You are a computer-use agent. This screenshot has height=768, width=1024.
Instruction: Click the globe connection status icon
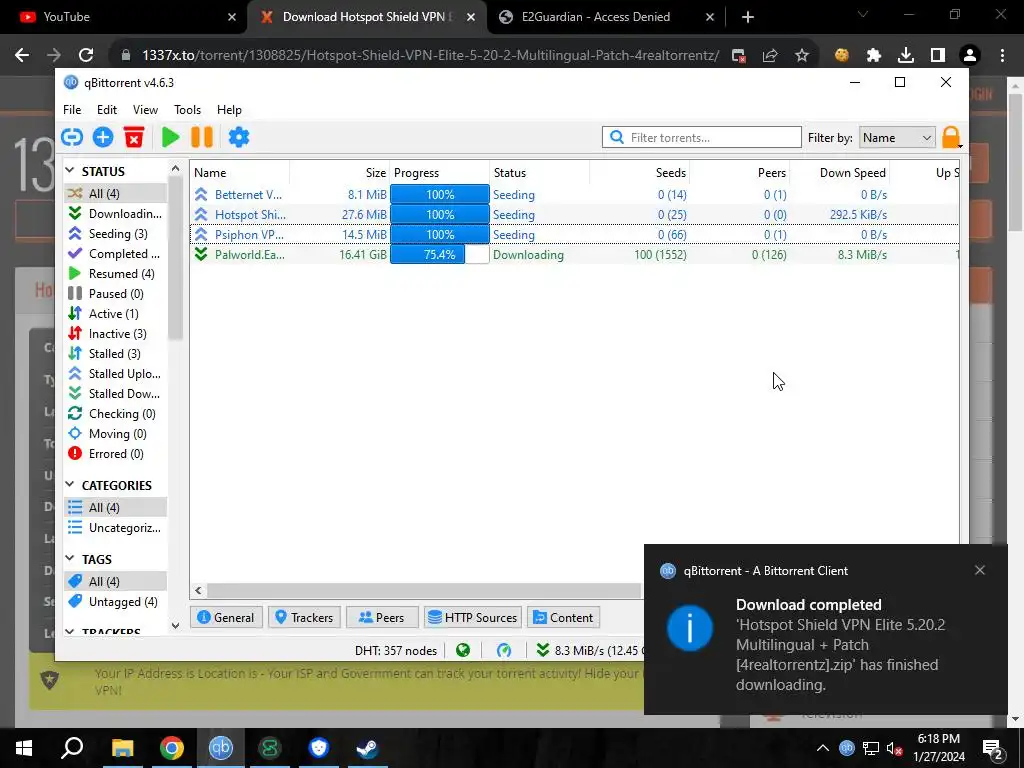point(463,650)
